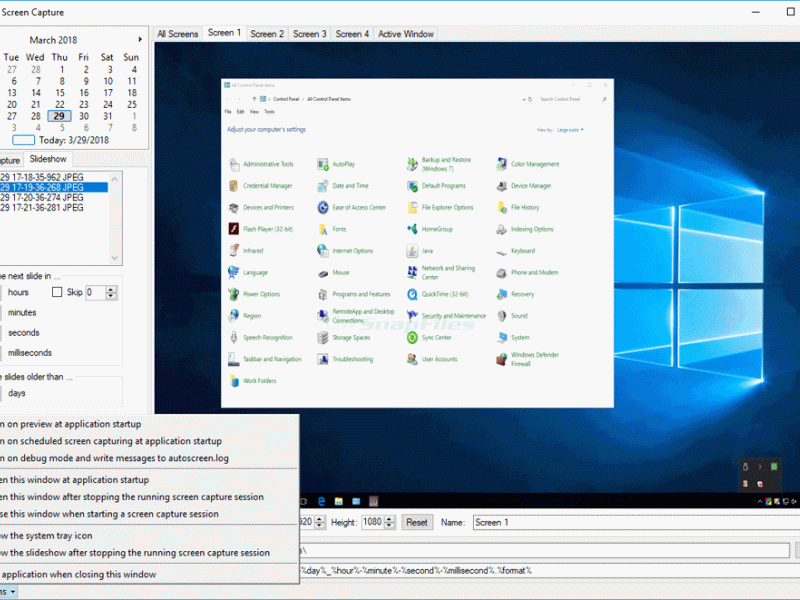The height and width of the screenshot is (600, 800).
Task: Choose 'this window at application startup' menu option
Action: tap(148, 480)
